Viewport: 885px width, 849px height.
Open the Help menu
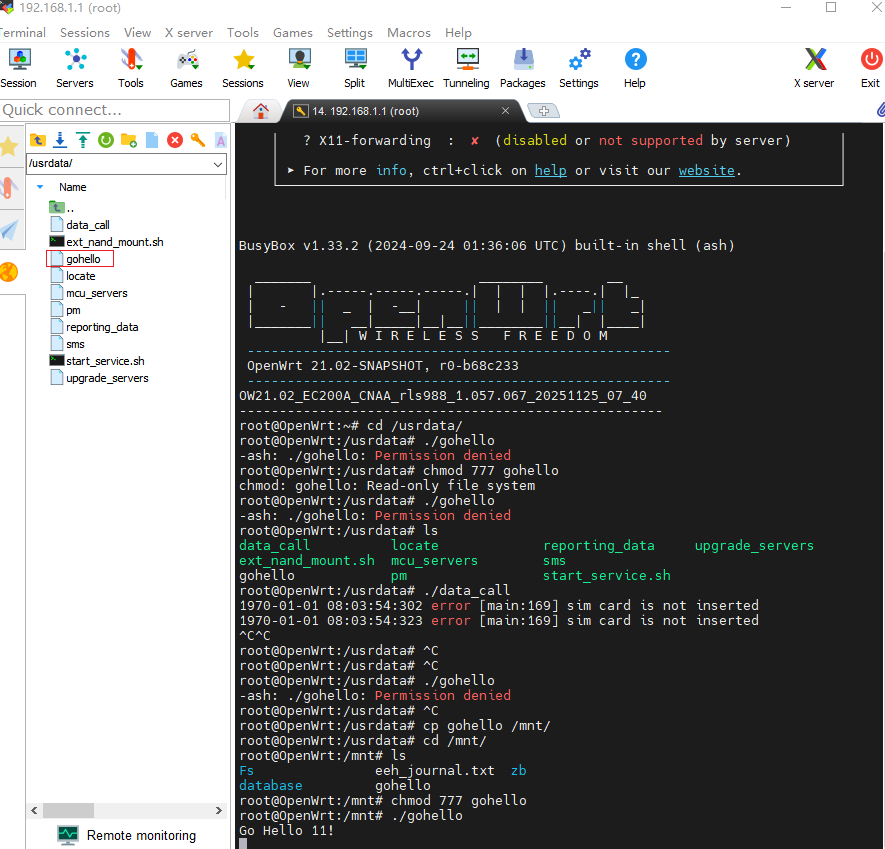coord(458,33)
